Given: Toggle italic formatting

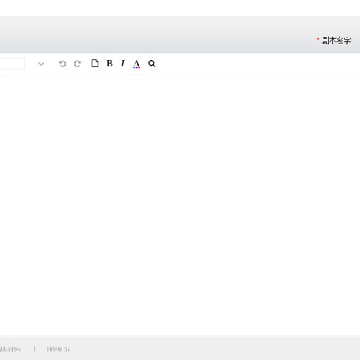Looking at the screenshot, I should tap(123, 63).
